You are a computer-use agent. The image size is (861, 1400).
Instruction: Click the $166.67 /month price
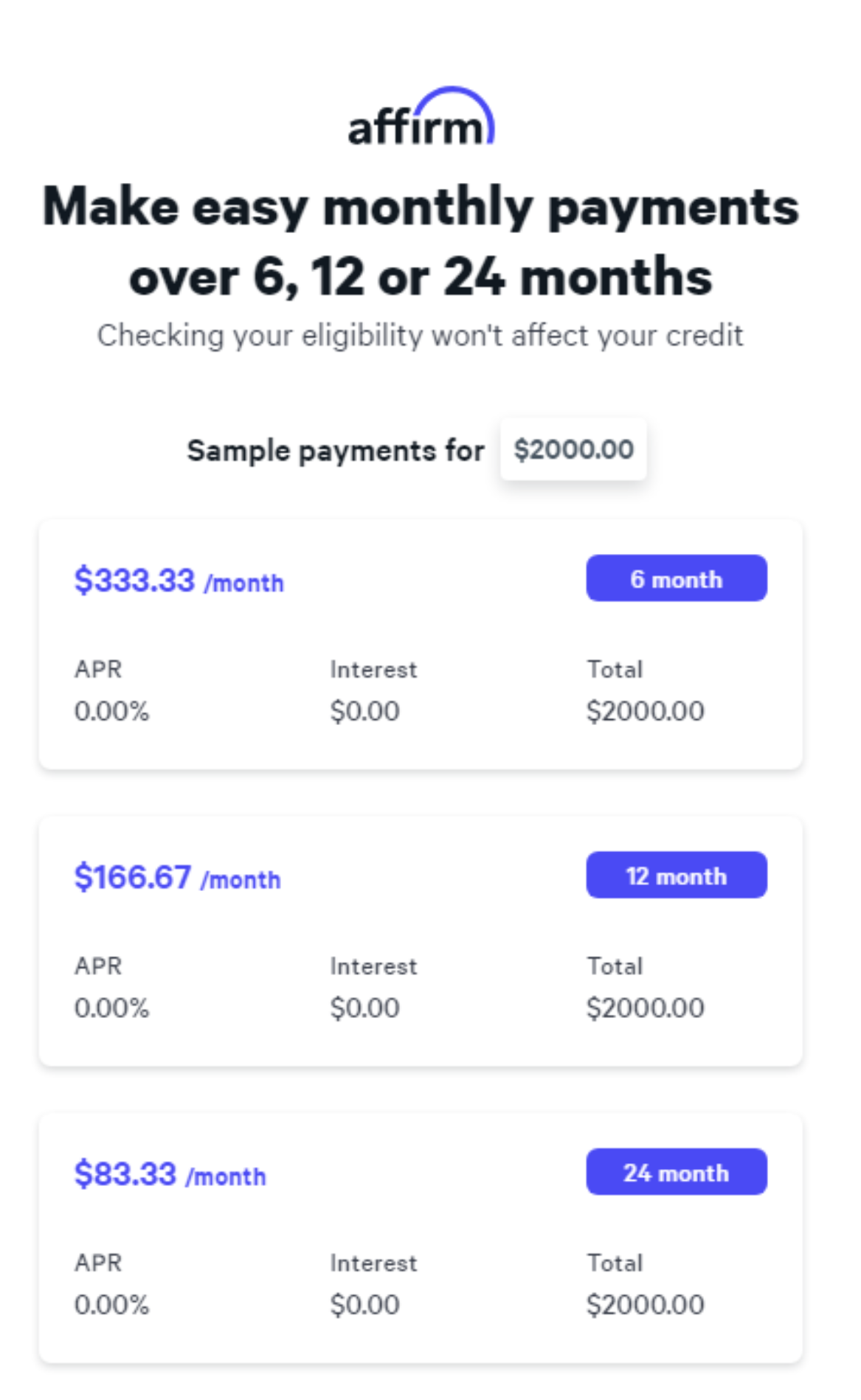tap(177, 877)
